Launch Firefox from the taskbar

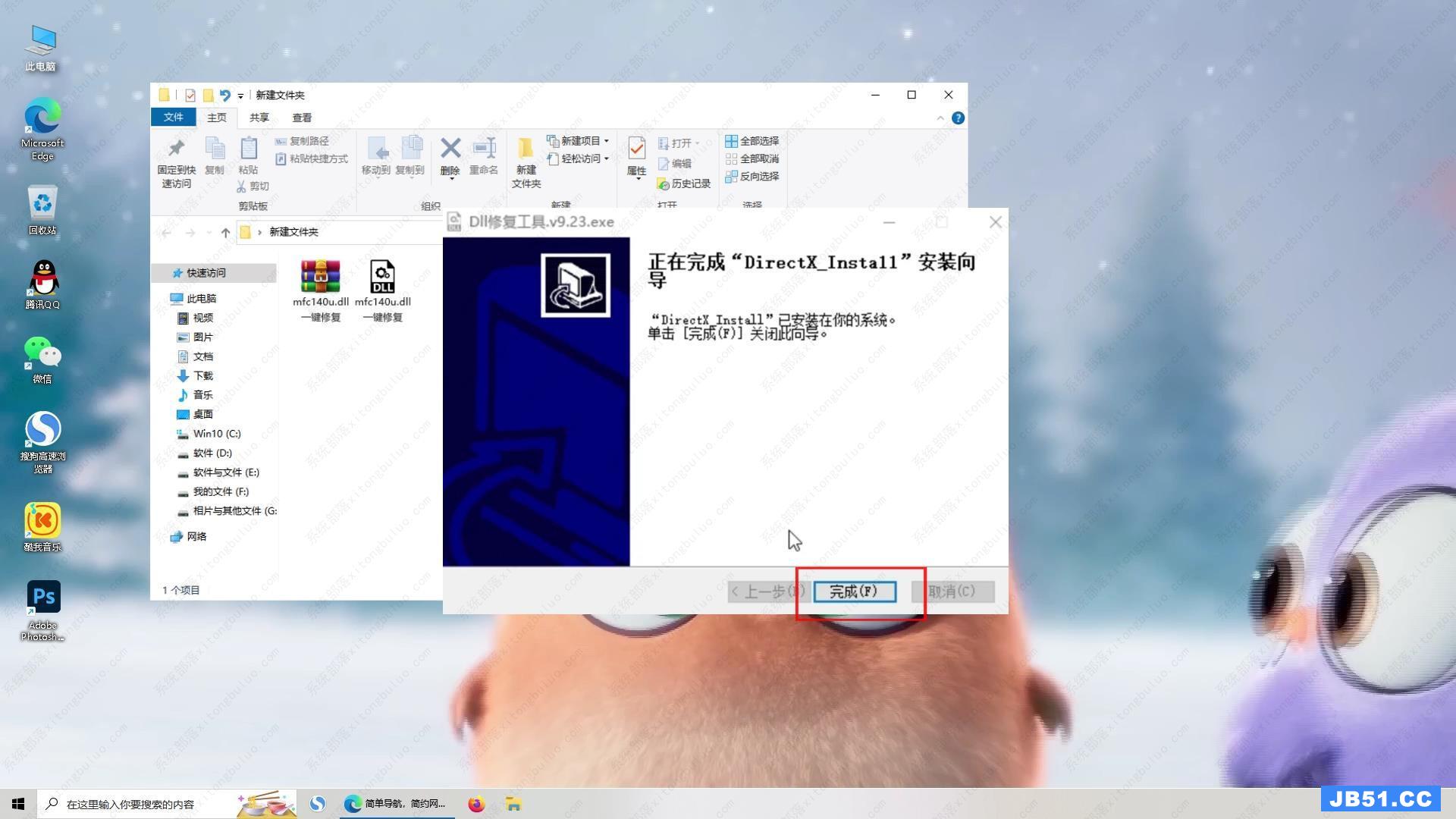tap(476, 804)
